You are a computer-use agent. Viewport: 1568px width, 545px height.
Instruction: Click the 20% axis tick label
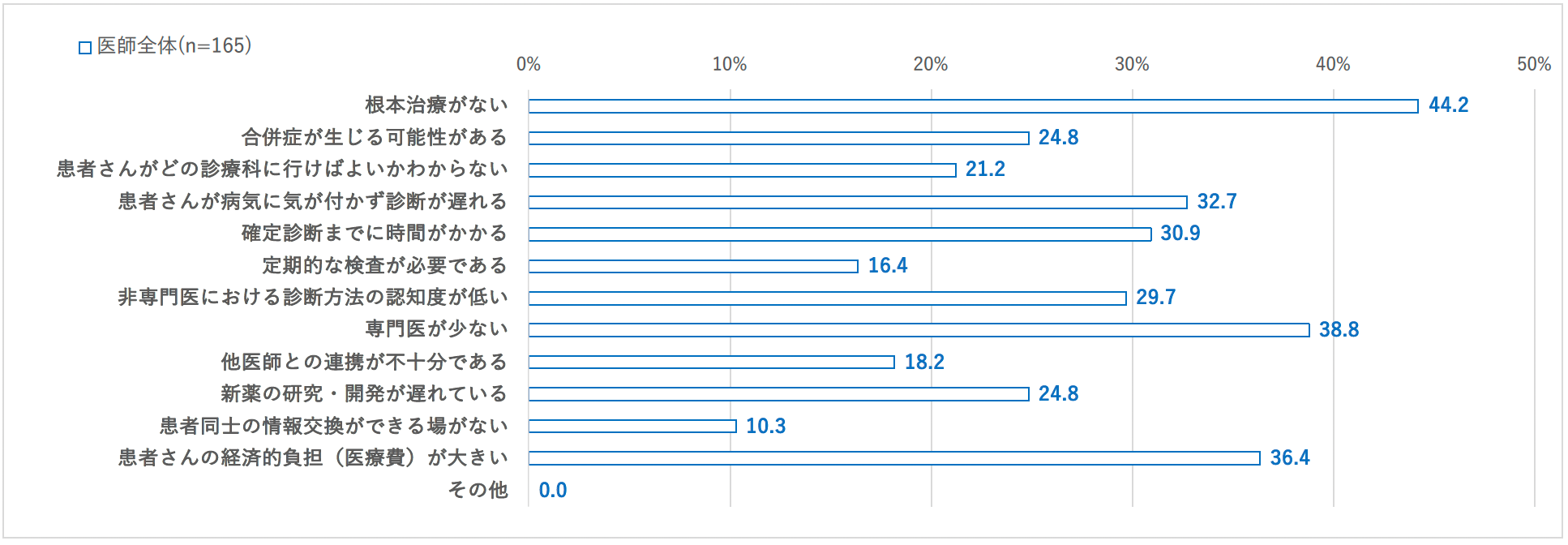[931, 64]
